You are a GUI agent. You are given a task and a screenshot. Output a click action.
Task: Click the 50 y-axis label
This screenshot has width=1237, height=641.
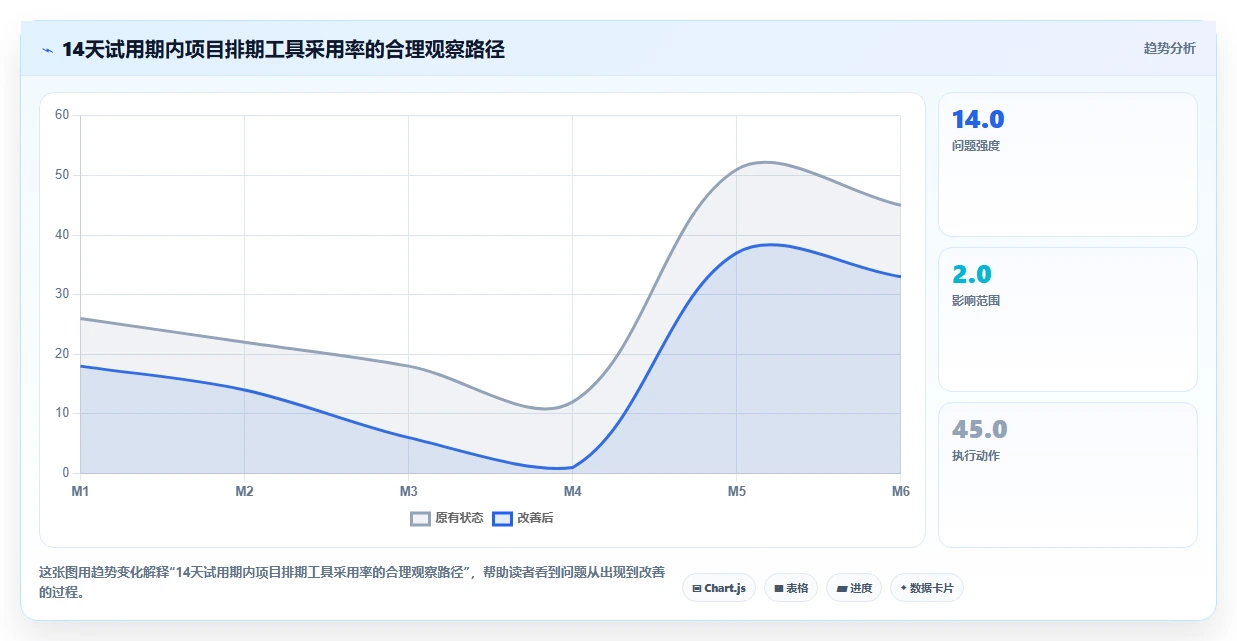[62, 175]
